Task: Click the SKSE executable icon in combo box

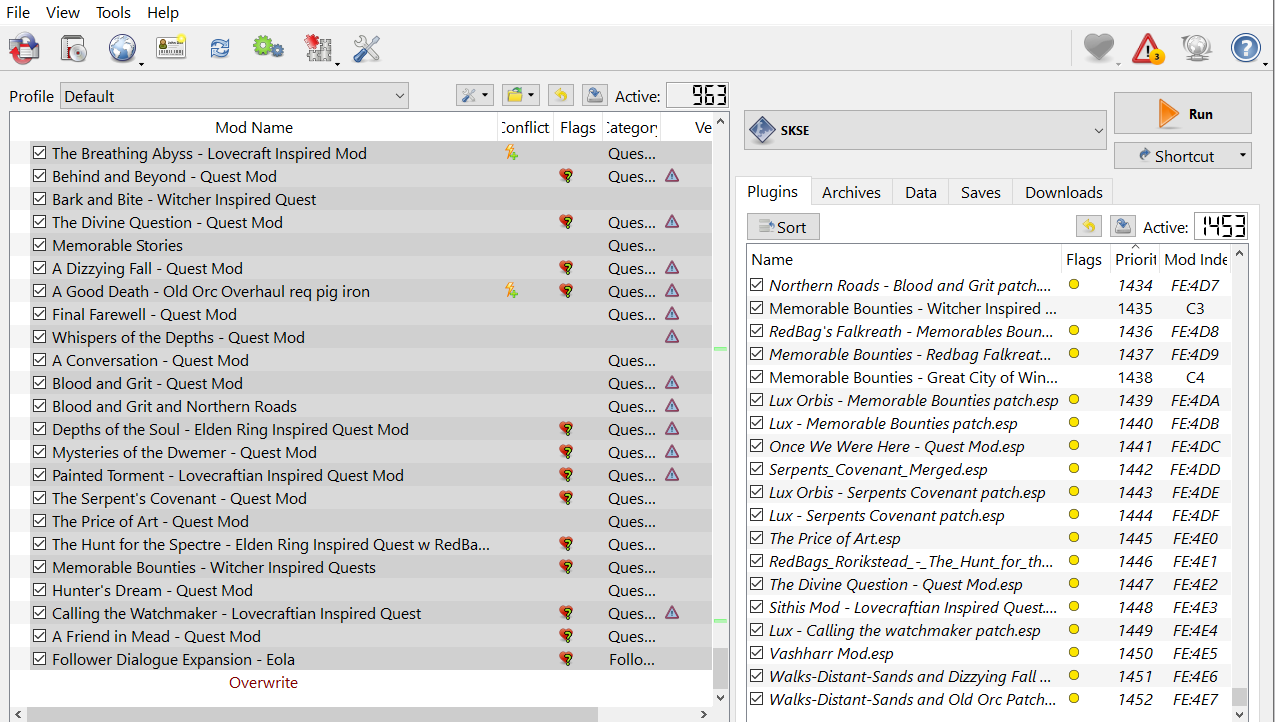Action: 764,131
